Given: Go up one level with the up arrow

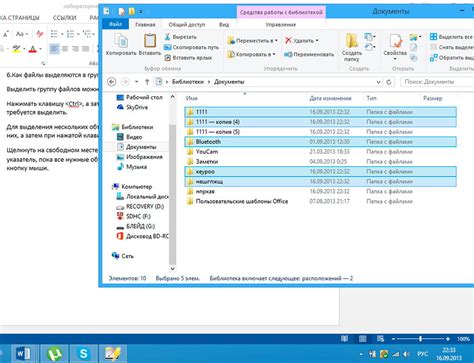Looking at the screenshot, I should pyautogui.click(x=147, y=82).
